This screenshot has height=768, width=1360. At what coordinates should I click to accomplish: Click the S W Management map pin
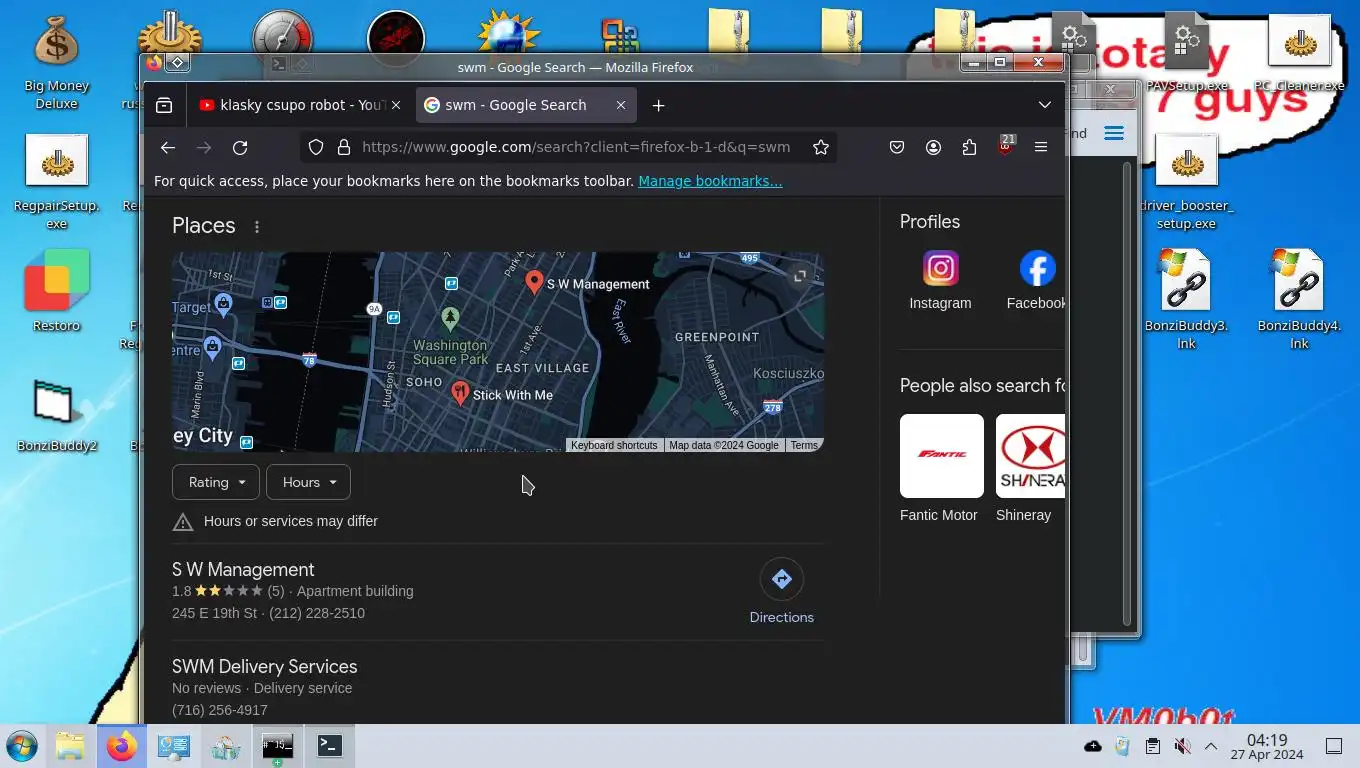[x=534, y=283]
